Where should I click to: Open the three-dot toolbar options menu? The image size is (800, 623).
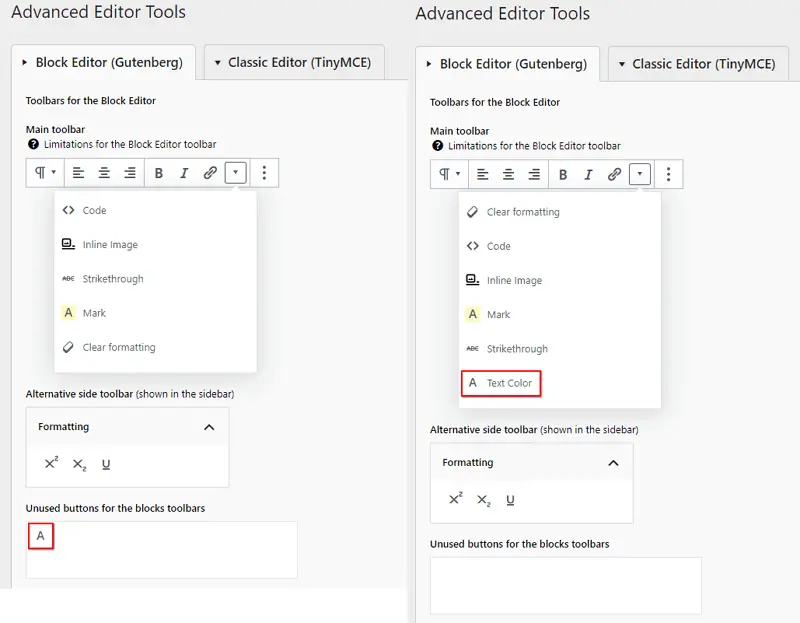tap(264, 173)
